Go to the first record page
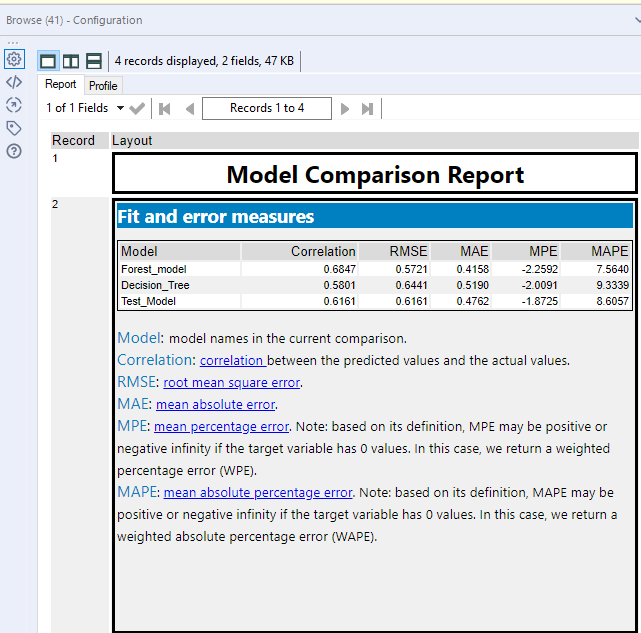 pos(165,109)
